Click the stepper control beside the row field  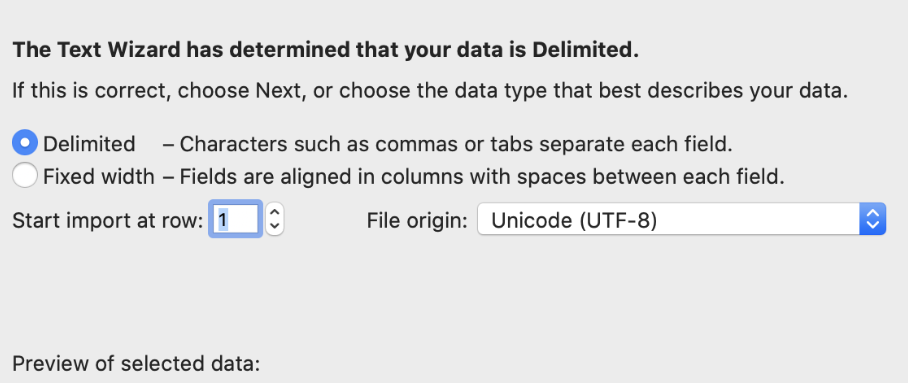click(275, 219)
